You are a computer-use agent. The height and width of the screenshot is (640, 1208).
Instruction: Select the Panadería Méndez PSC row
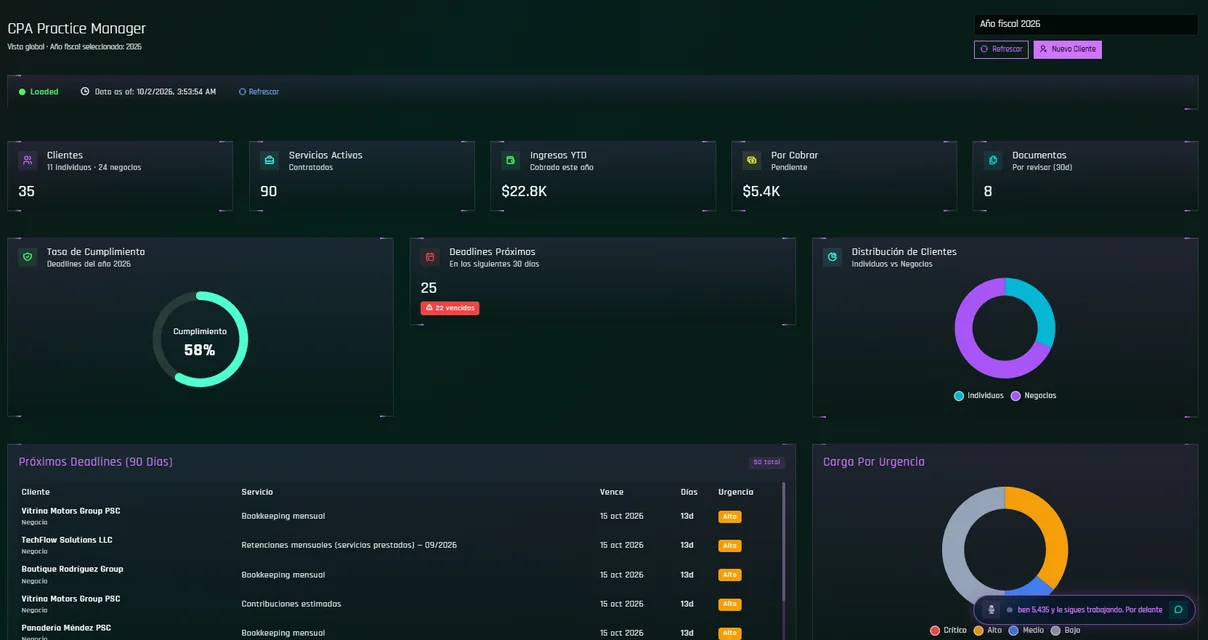click(398, 632)
